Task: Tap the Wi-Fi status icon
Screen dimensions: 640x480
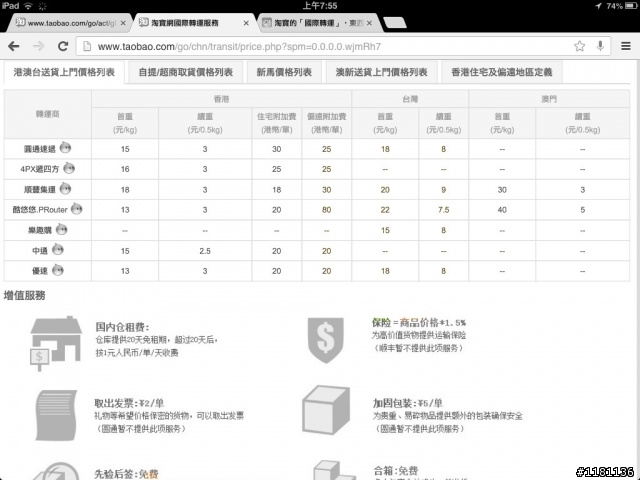Action: (x=28, y=6)
